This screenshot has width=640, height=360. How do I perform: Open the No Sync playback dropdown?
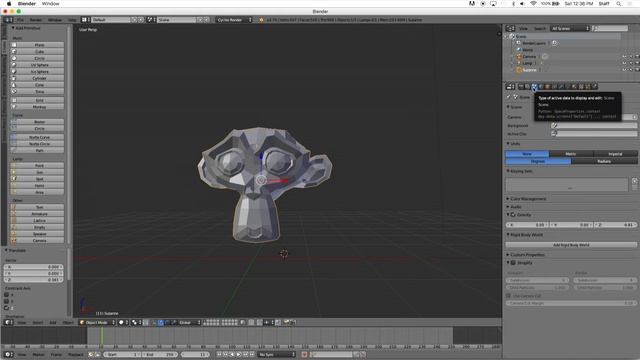tap(276, 354)
